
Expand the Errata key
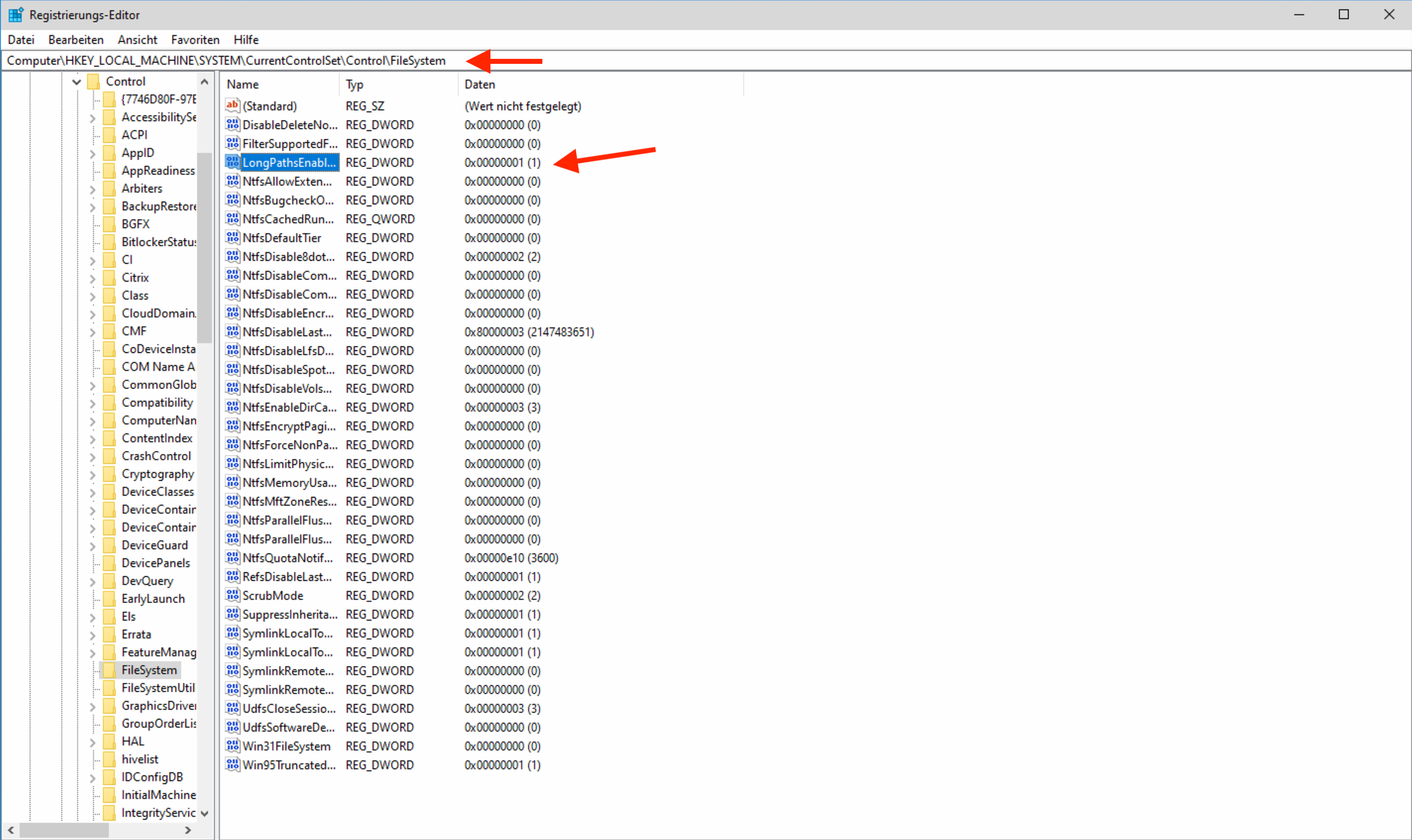[x=92, y=635]
